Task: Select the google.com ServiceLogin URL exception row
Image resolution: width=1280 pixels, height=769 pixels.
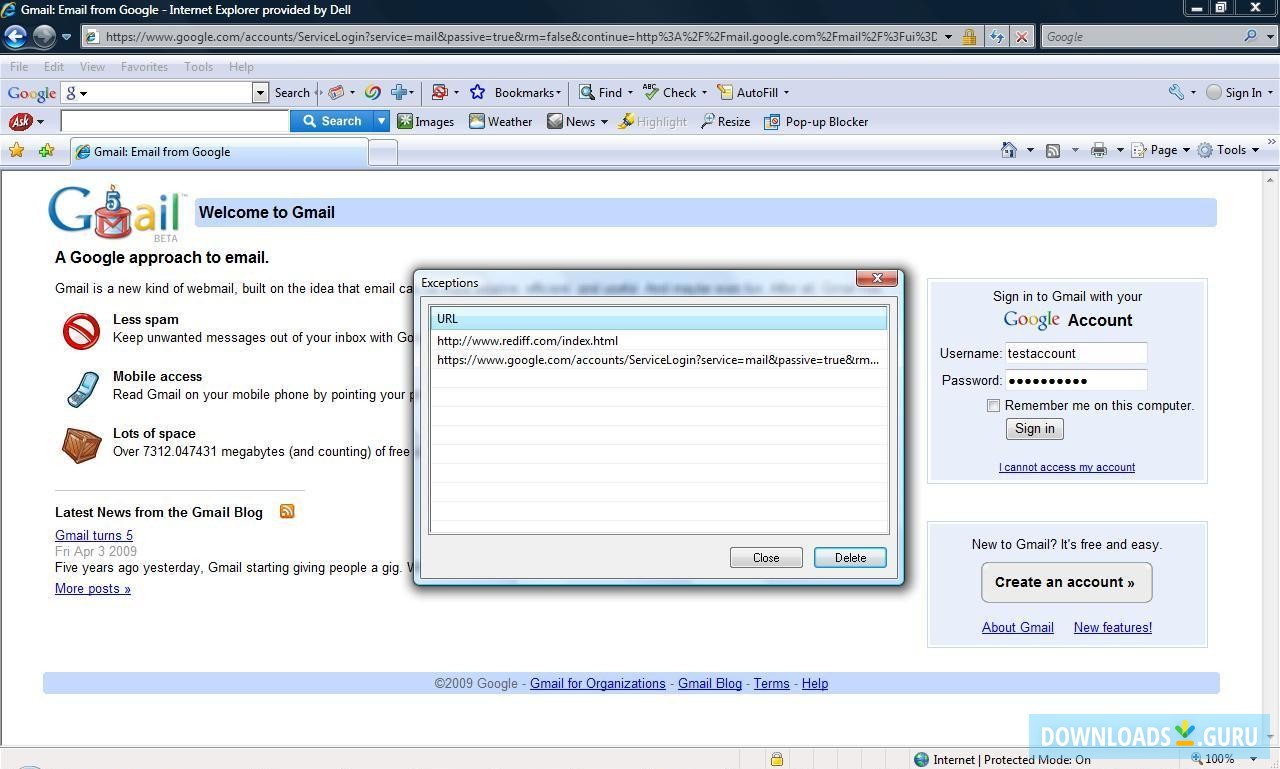Action: (659, 359)
